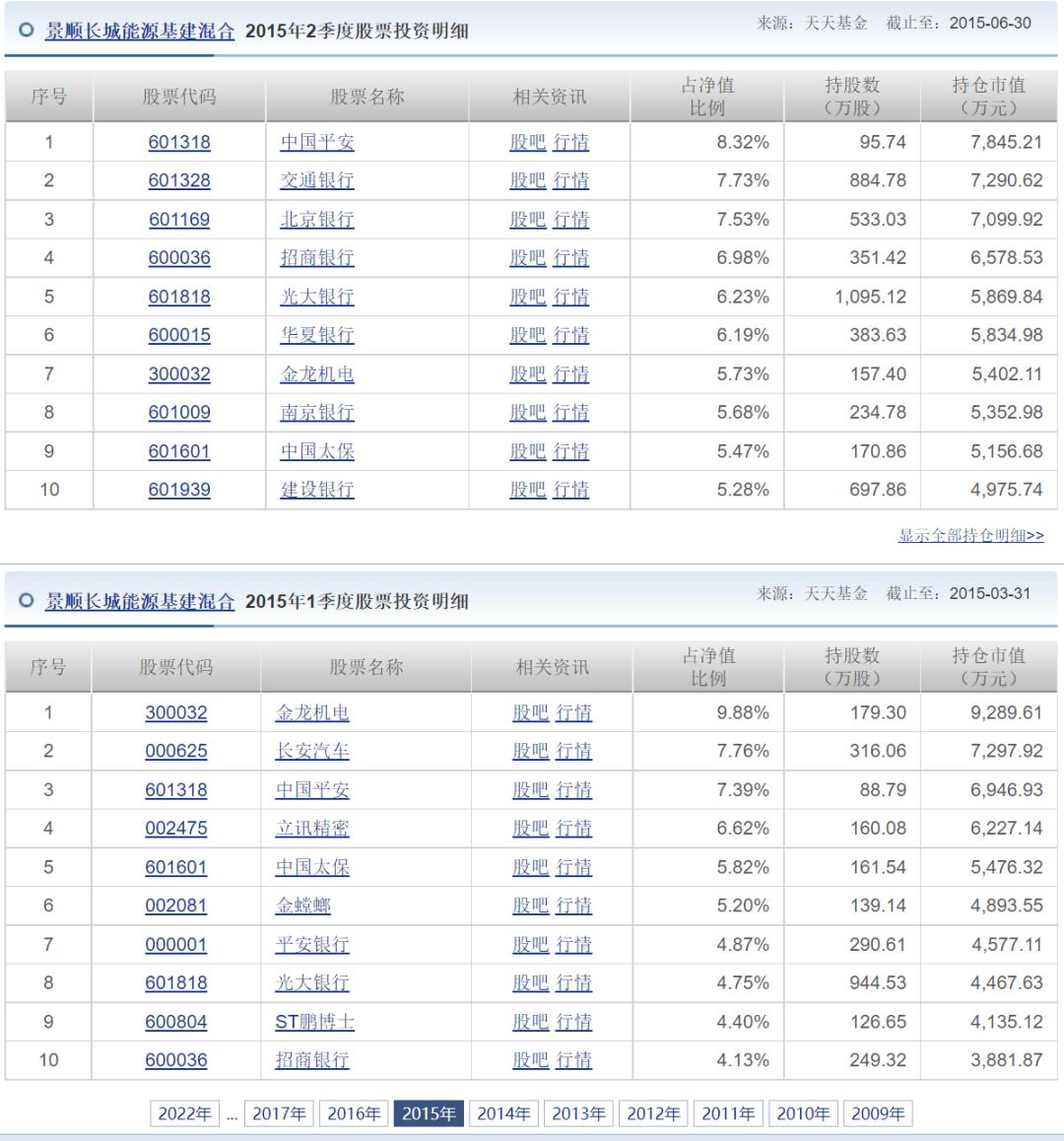This screenshot has height=1141, width=1064.
Task: Open the 中国平安 stock detail link
Action: point(316,142)
